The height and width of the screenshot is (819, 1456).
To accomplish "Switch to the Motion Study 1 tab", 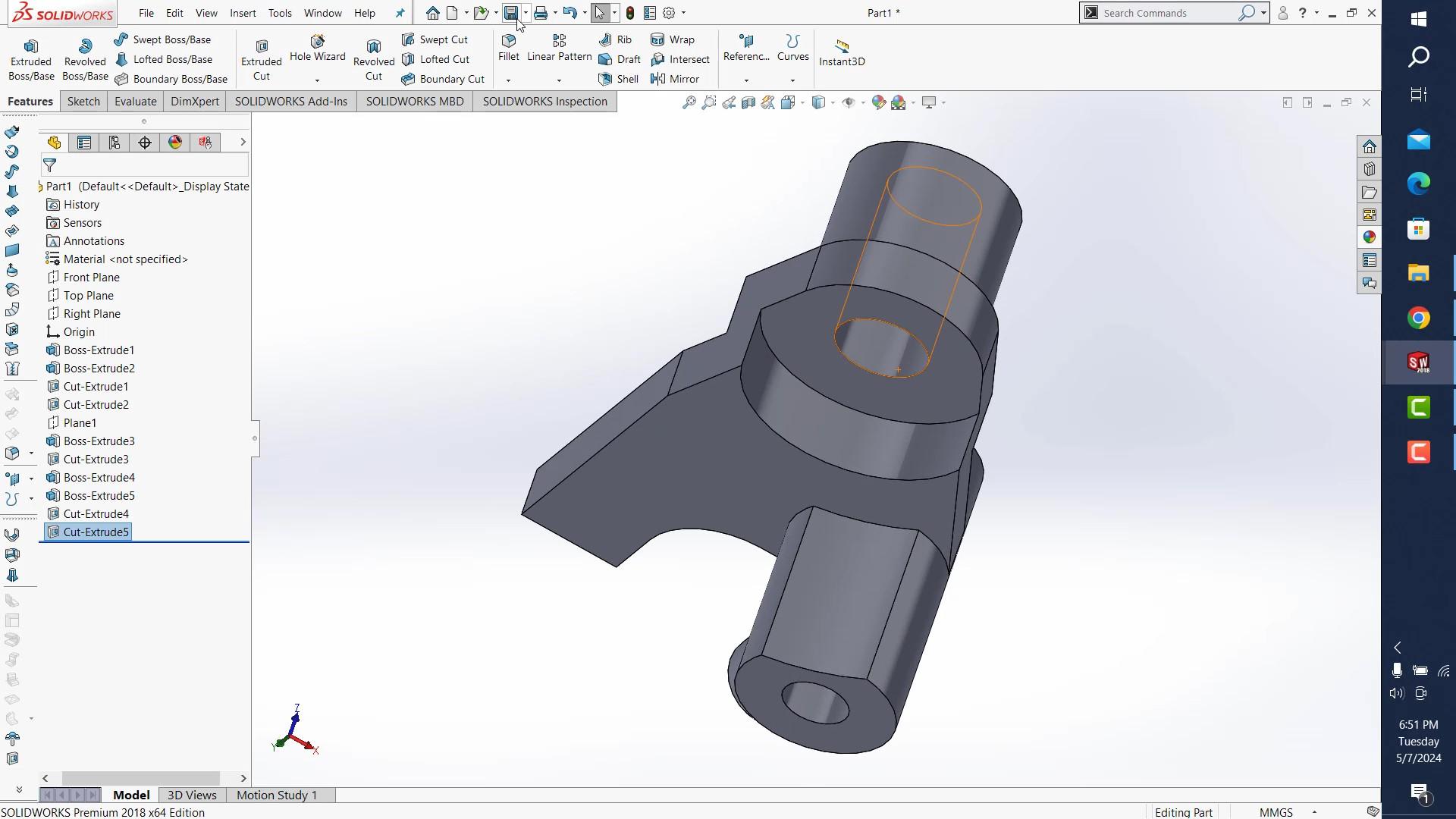I will 276,795.
